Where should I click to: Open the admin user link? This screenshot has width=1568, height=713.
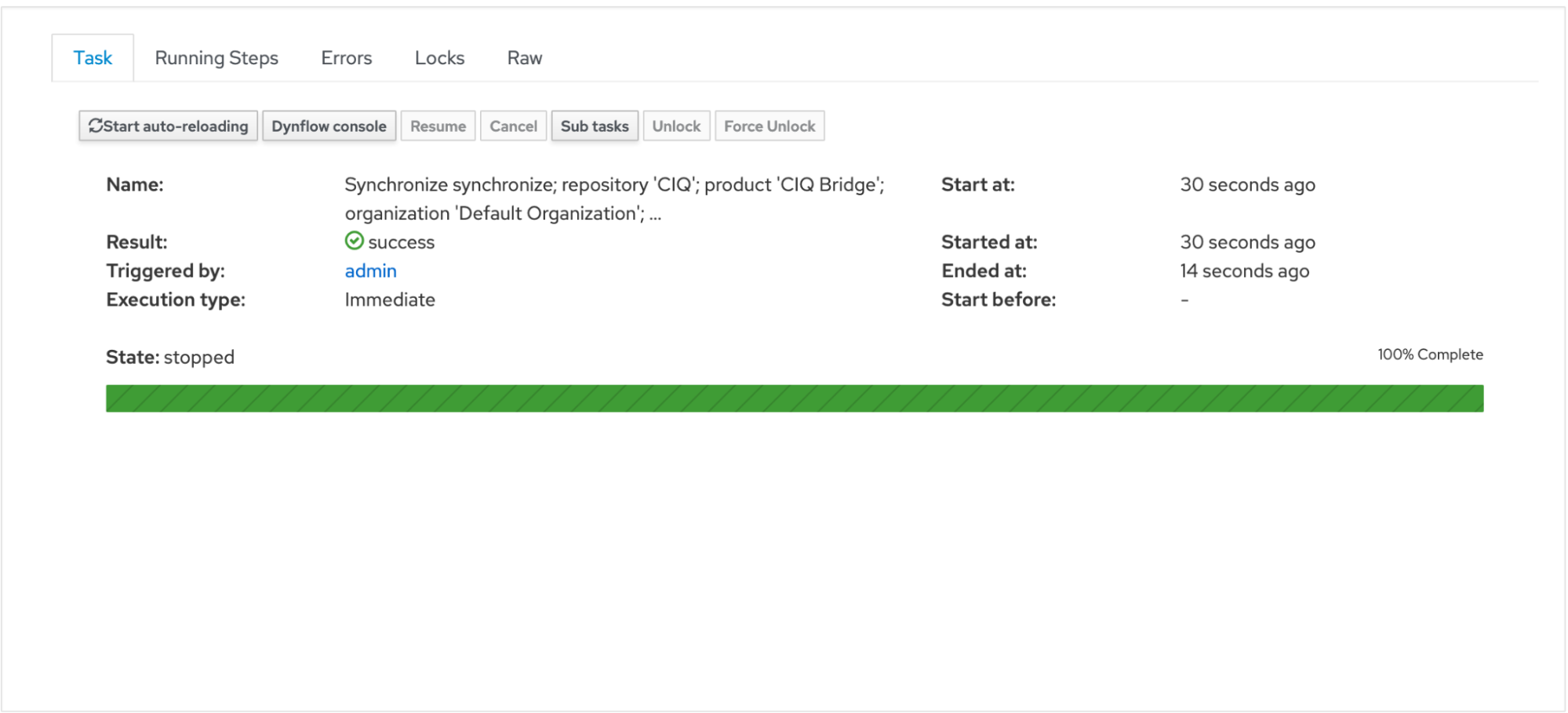[x=370, y=271]
